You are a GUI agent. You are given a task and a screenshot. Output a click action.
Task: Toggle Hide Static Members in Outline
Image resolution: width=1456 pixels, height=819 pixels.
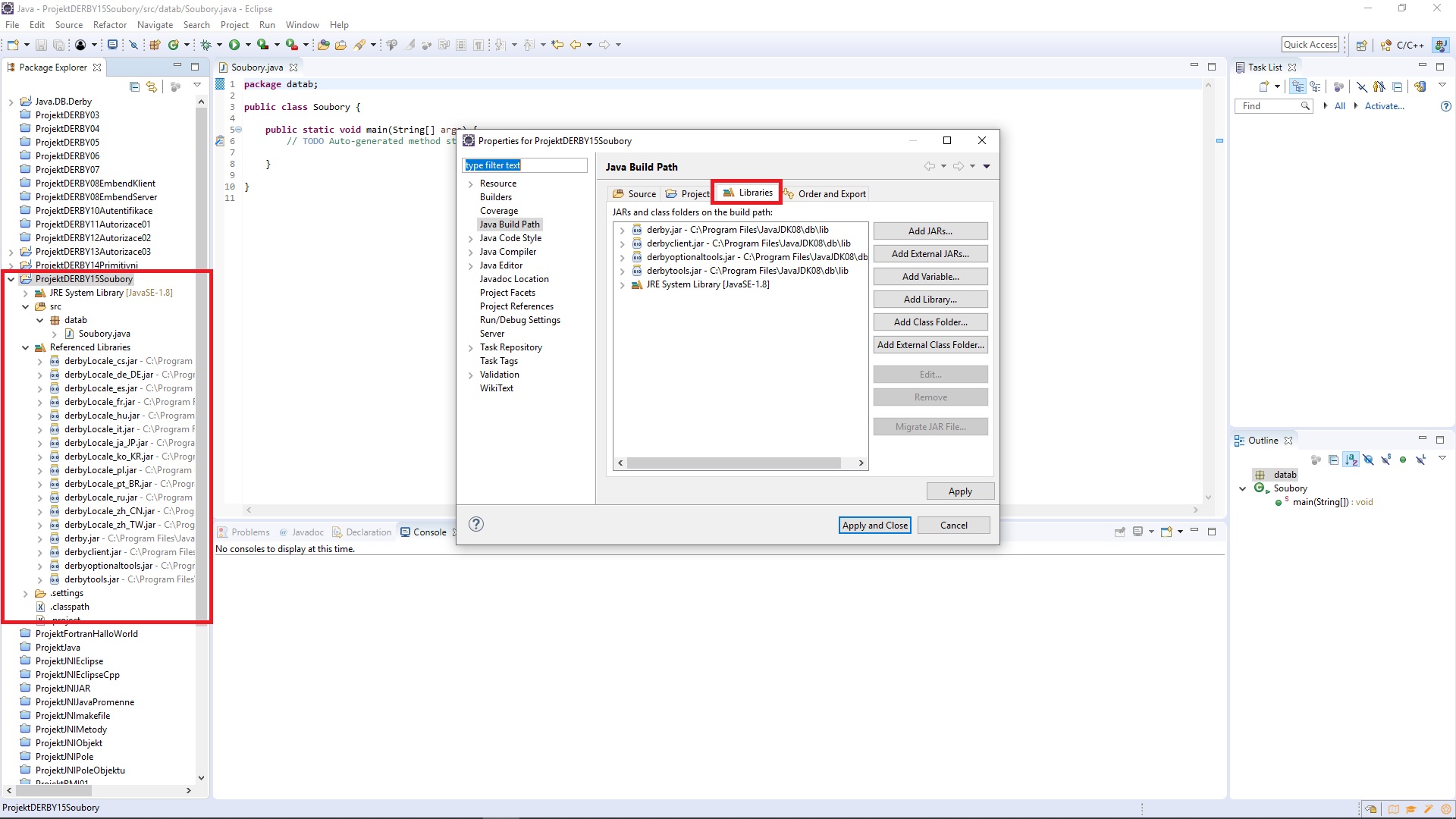1385,460
